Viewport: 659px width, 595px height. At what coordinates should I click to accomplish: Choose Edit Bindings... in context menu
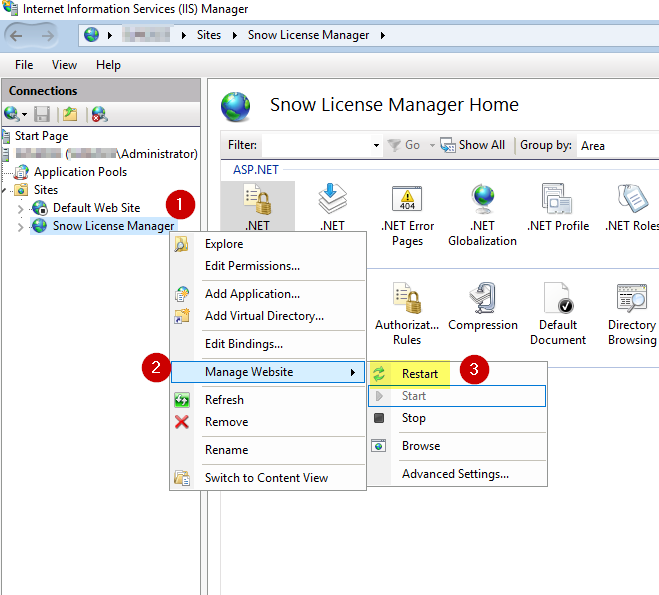coord(268,344)
